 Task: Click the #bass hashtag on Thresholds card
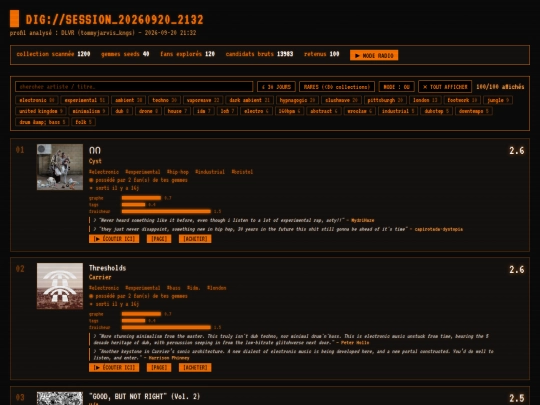click(174, 288)
